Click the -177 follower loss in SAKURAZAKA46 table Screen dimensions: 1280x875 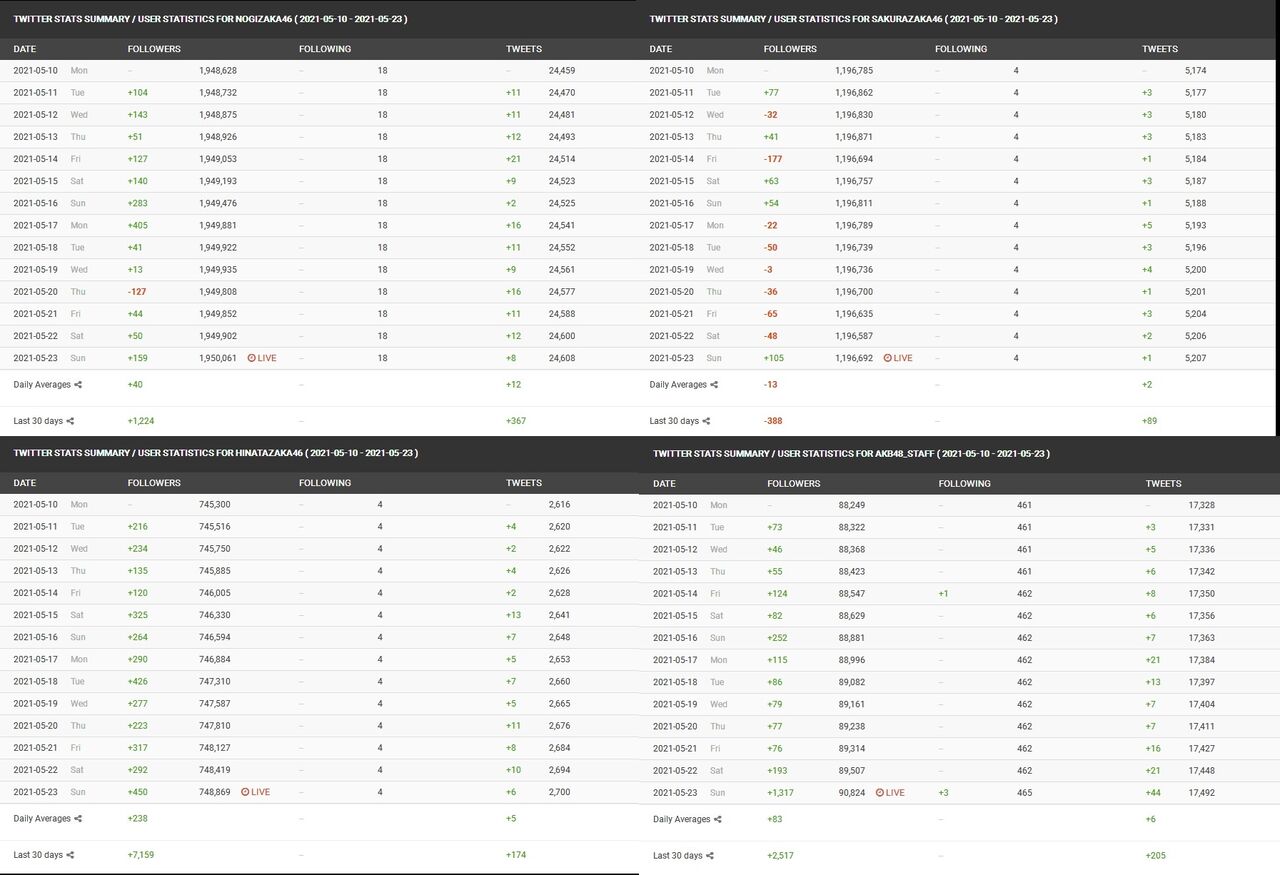[773, 159]
